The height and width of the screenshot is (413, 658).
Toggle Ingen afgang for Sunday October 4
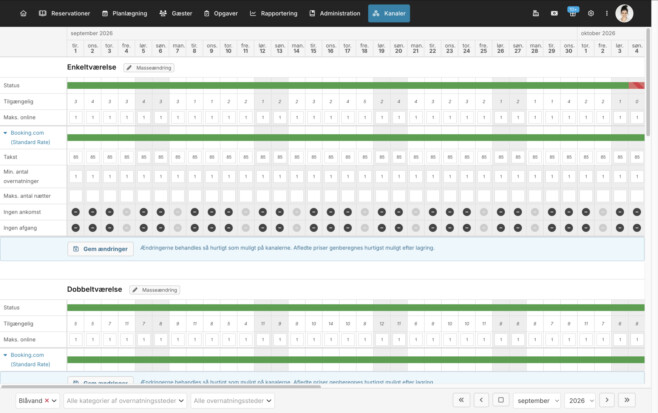(x=637, y=228)
